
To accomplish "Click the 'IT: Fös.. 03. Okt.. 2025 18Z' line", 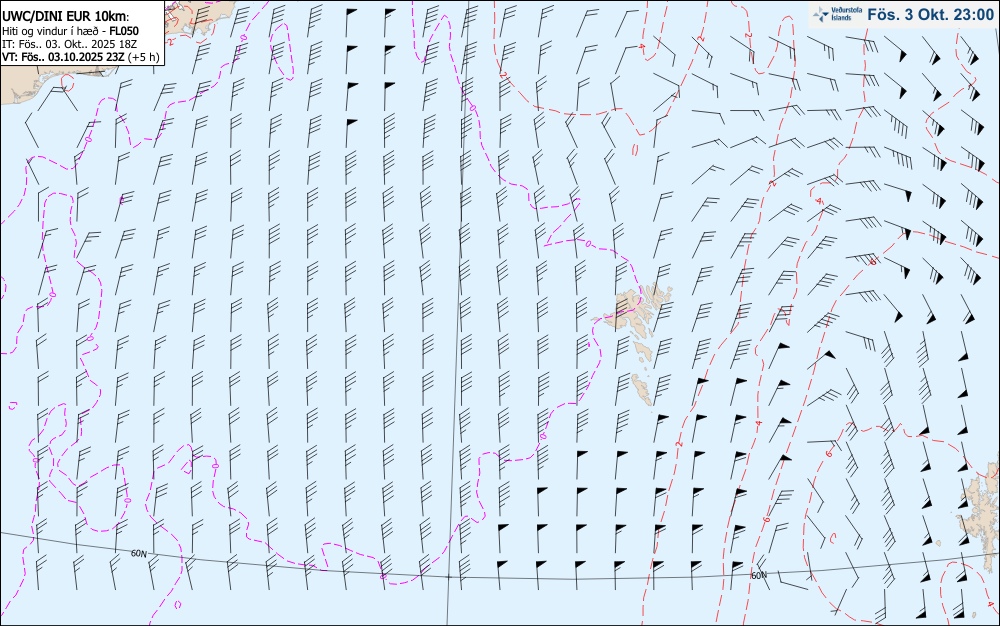I will click(68, 44).
